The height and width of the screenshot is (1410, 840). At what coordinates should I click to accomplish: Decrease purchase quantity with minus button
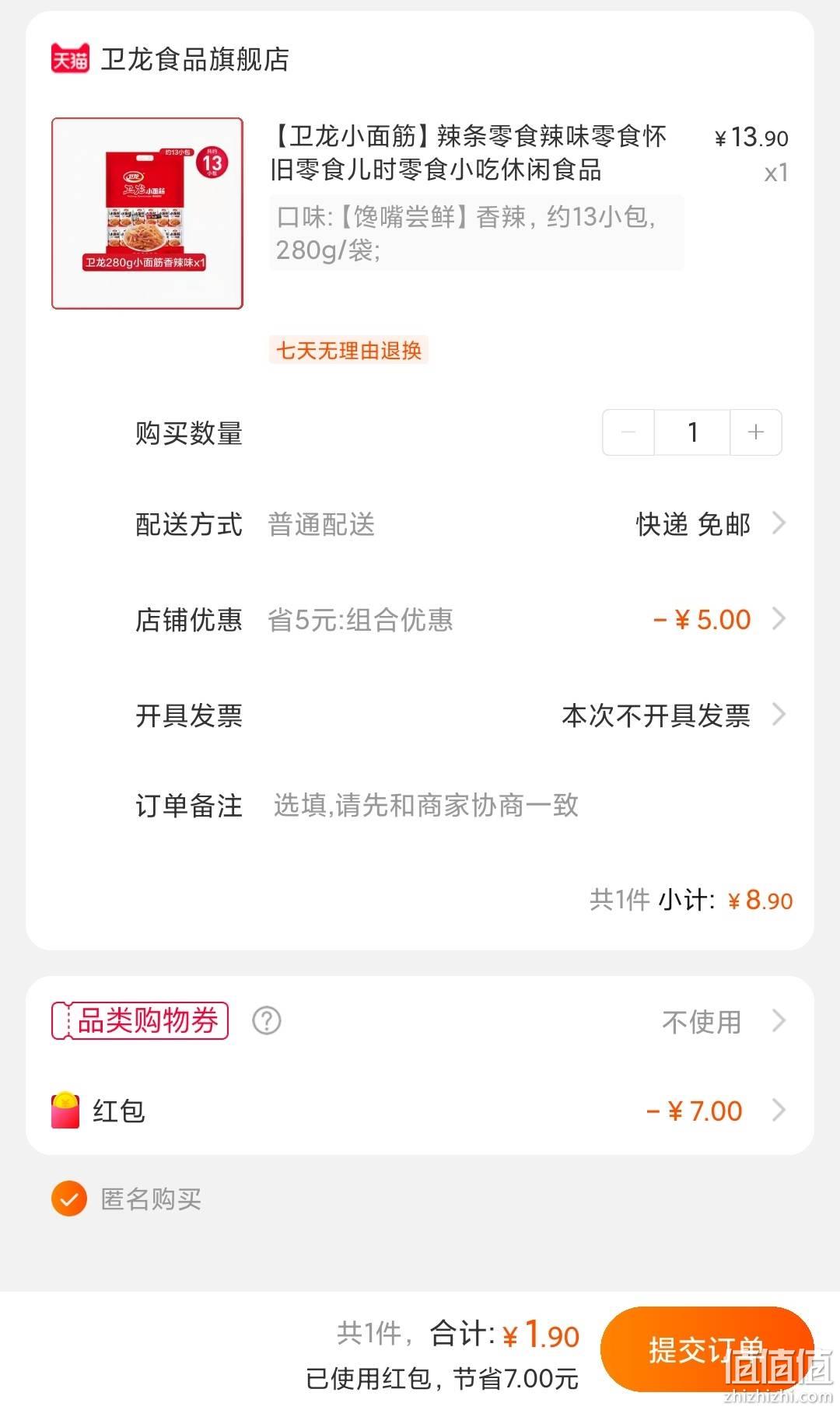[x=628, y=432]
